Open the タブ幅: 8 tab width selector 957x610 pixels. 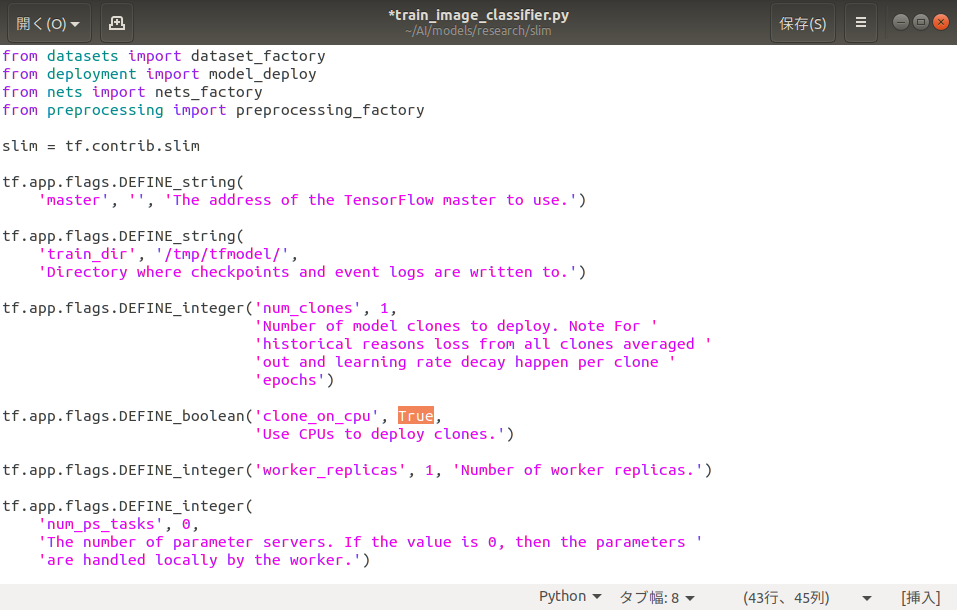[x=657, y=597]
